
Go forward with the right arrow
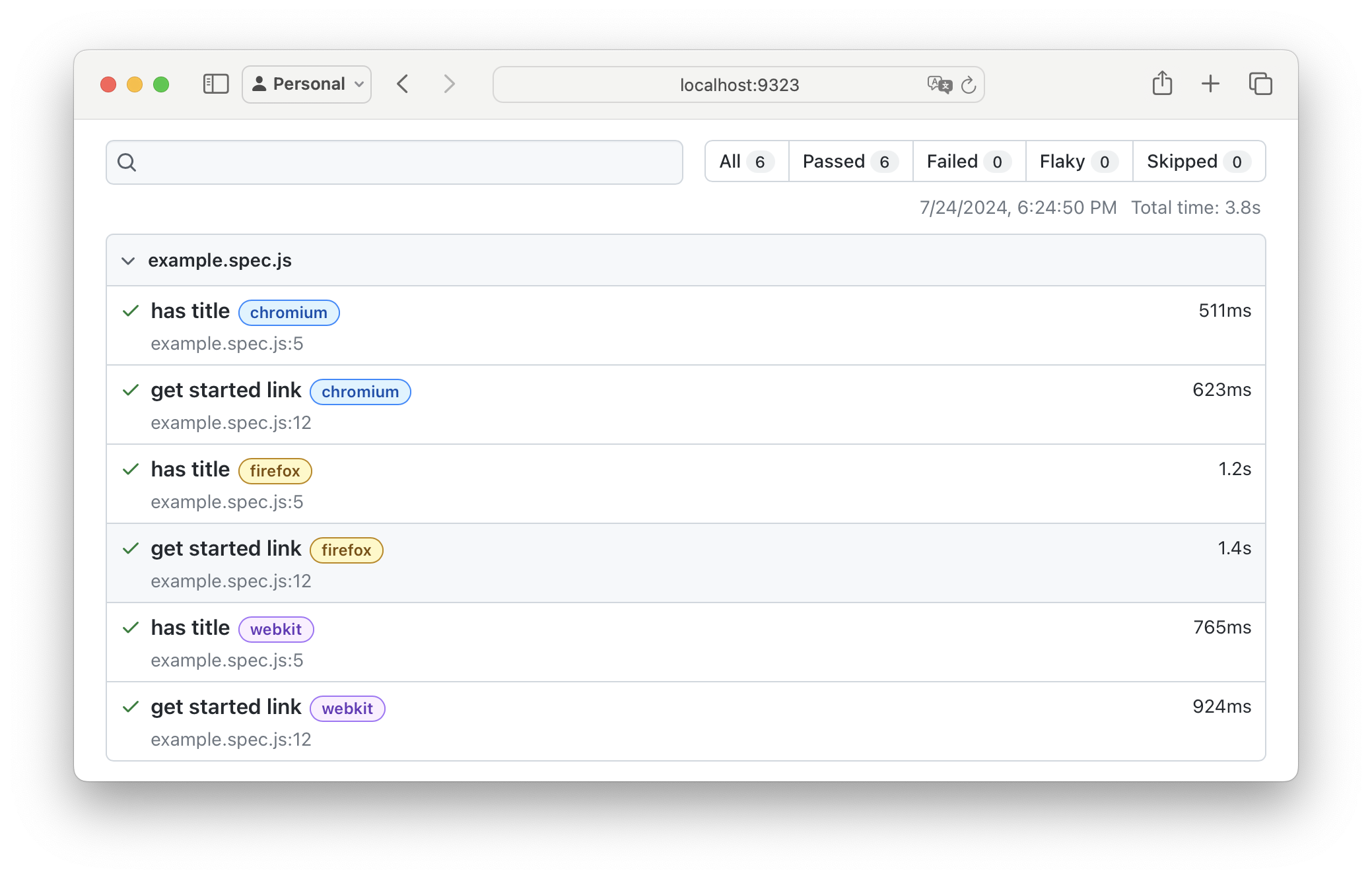[x=449, y=84]
